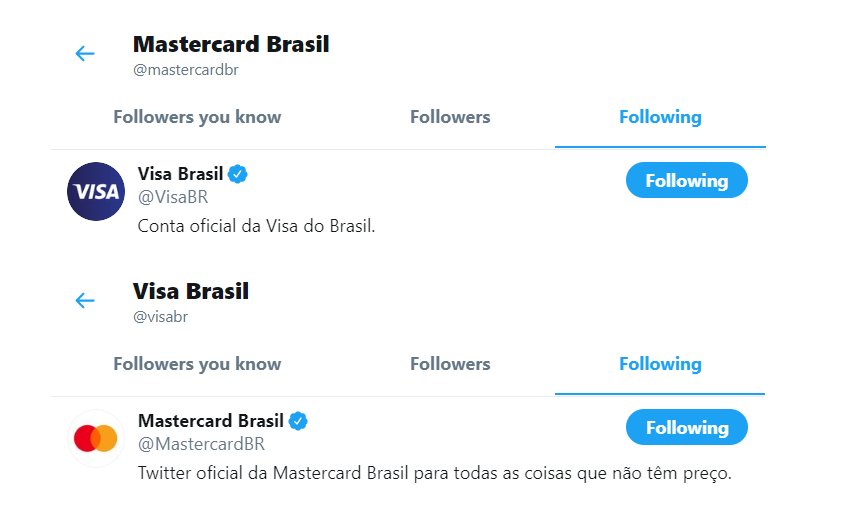Open the Mastercard logo avatar

(96, 439)
